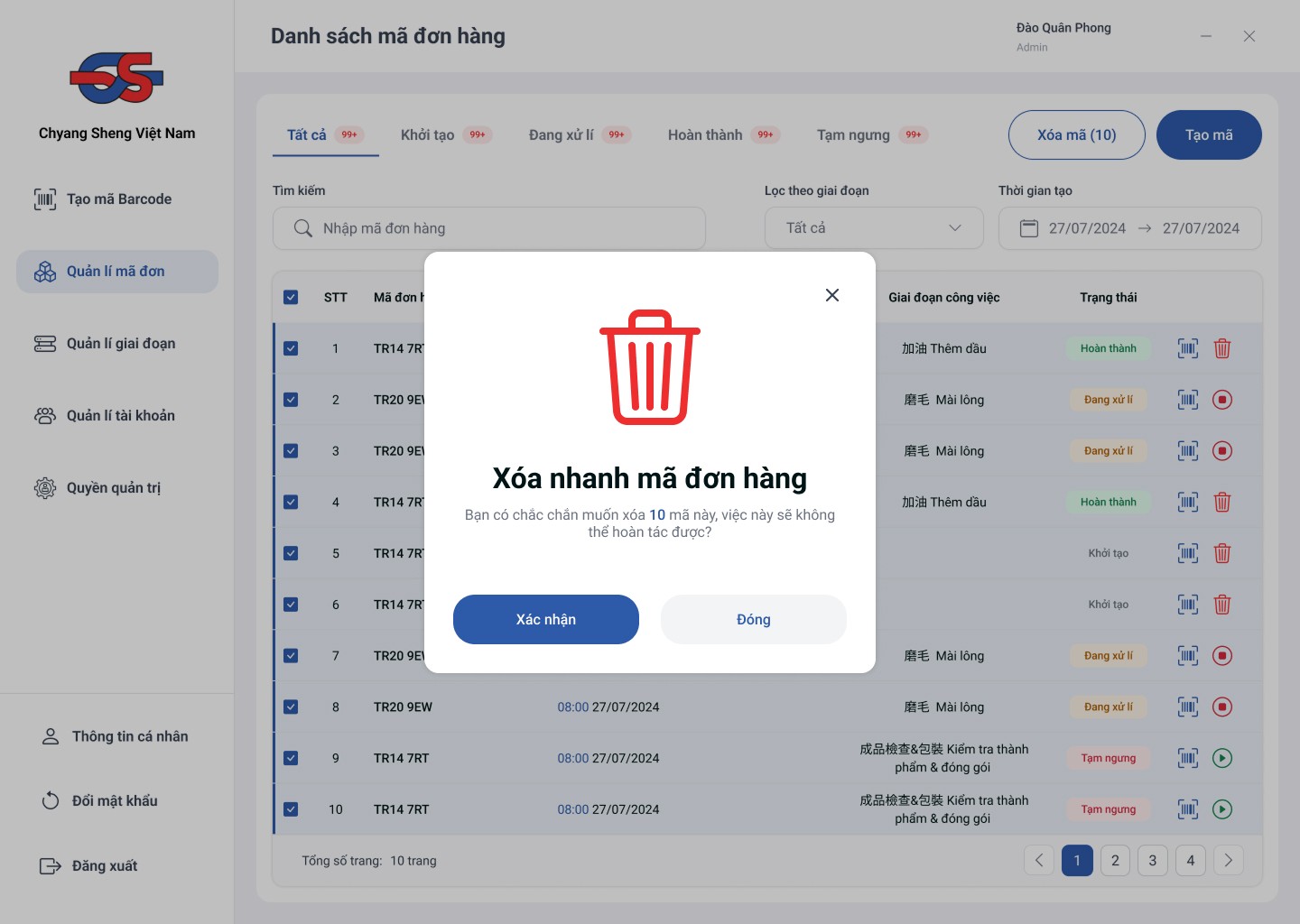
Task: Click barcode icon in row 2
Action: click(1188, 400)
